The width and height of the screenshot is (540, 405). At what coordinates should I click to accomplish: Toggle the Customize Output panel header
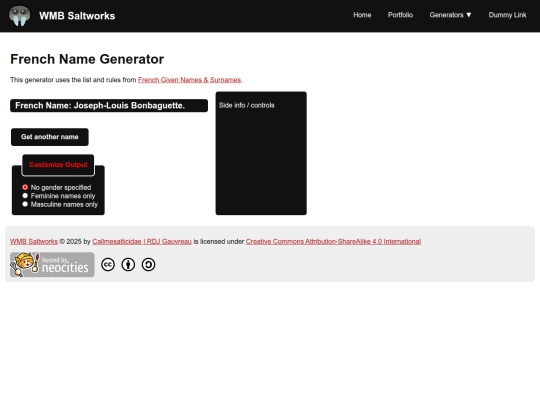[x=58, y=165]
